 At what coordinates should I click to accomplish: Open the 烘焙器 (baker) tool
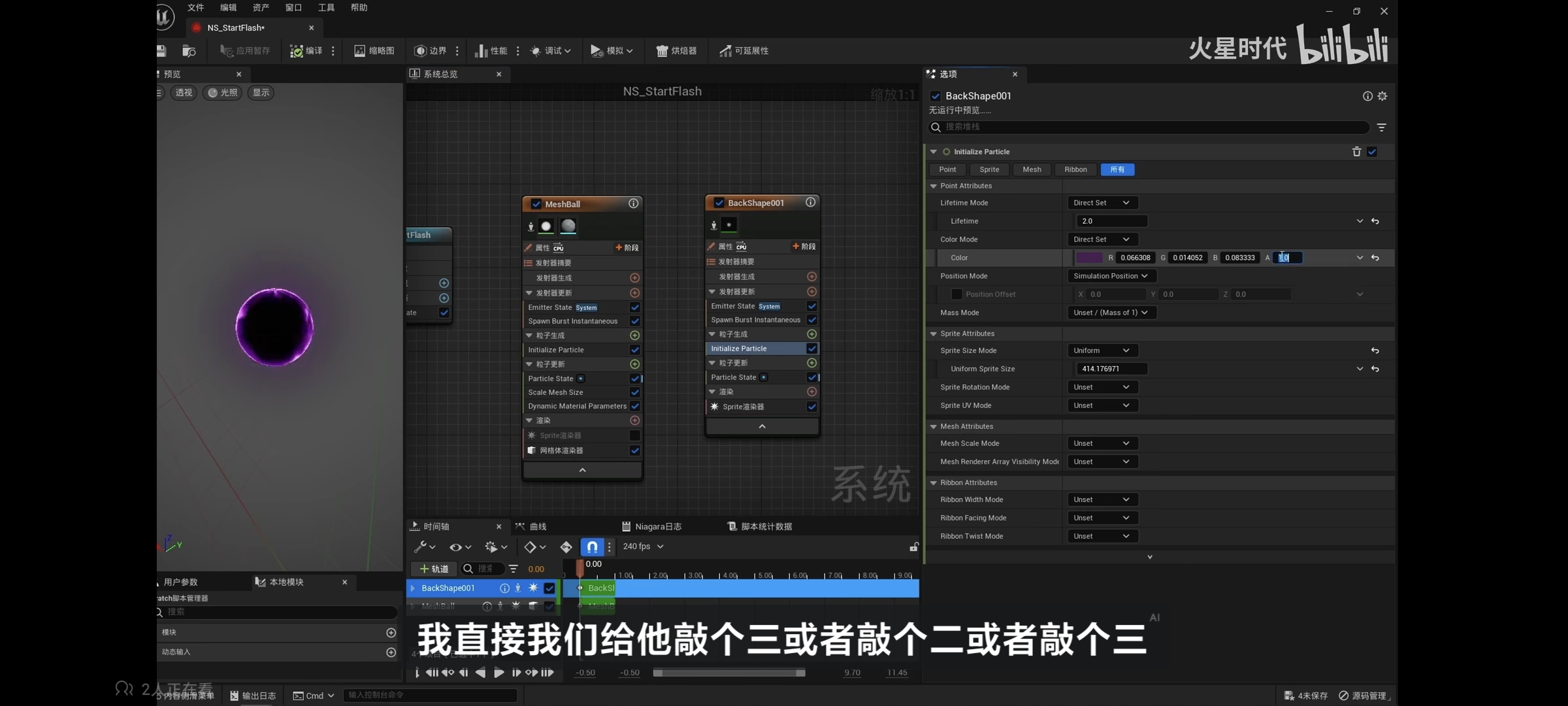(676, 50)
